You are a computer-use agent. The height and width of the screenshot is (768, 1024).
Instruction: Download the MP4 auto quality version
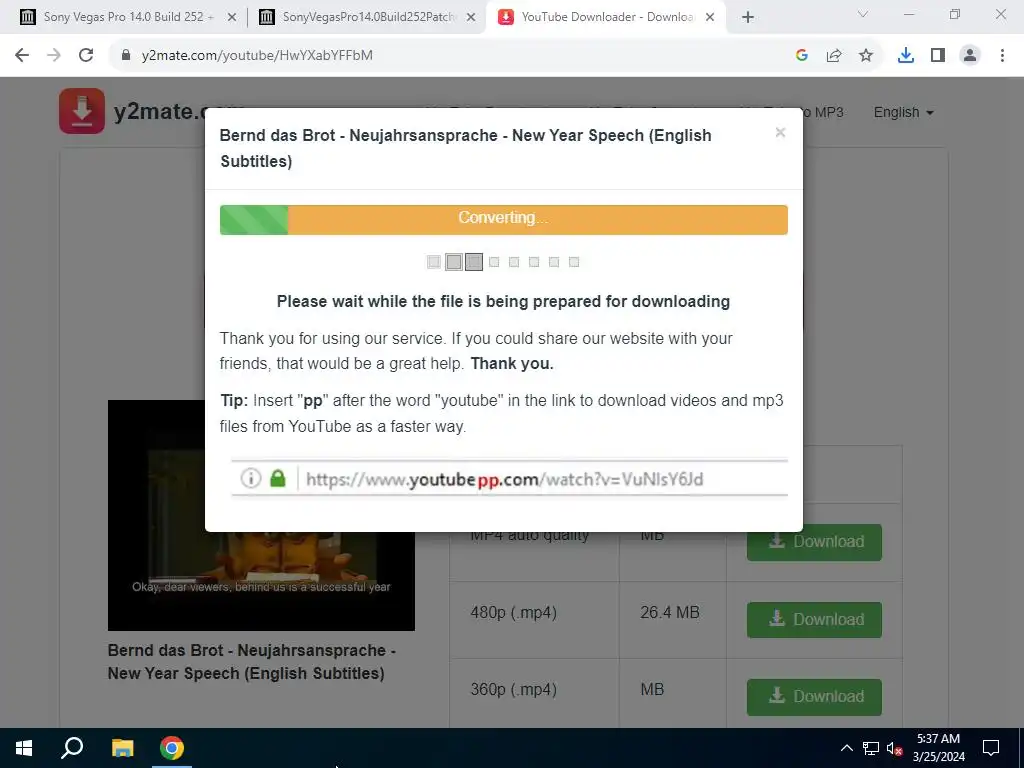point(814,542)
